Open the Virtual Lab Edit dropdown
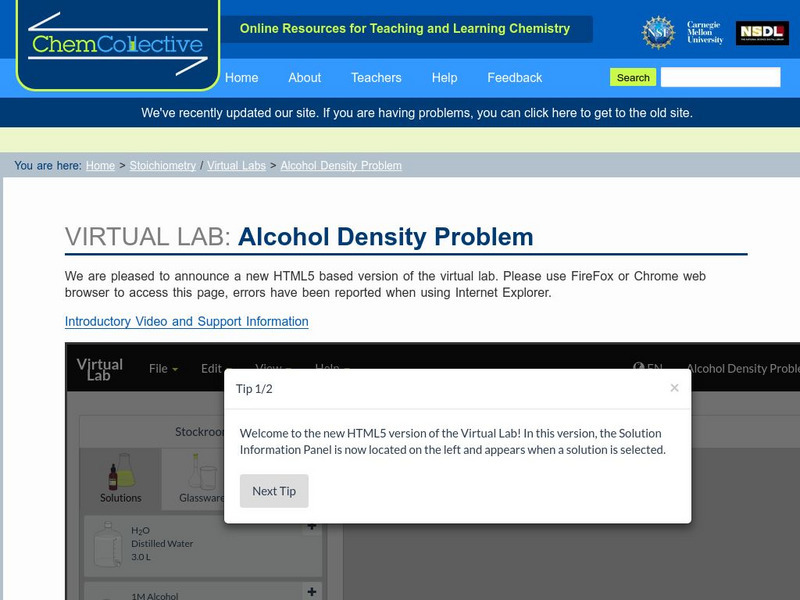 point(214,368)
